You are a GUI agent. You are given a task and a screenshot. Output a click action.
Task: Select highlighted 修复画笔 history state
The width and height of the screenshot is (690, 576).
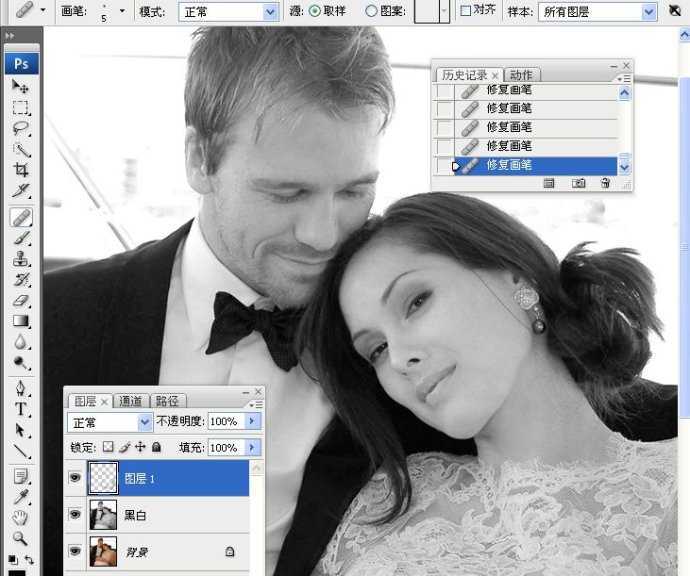pos(536,165)
